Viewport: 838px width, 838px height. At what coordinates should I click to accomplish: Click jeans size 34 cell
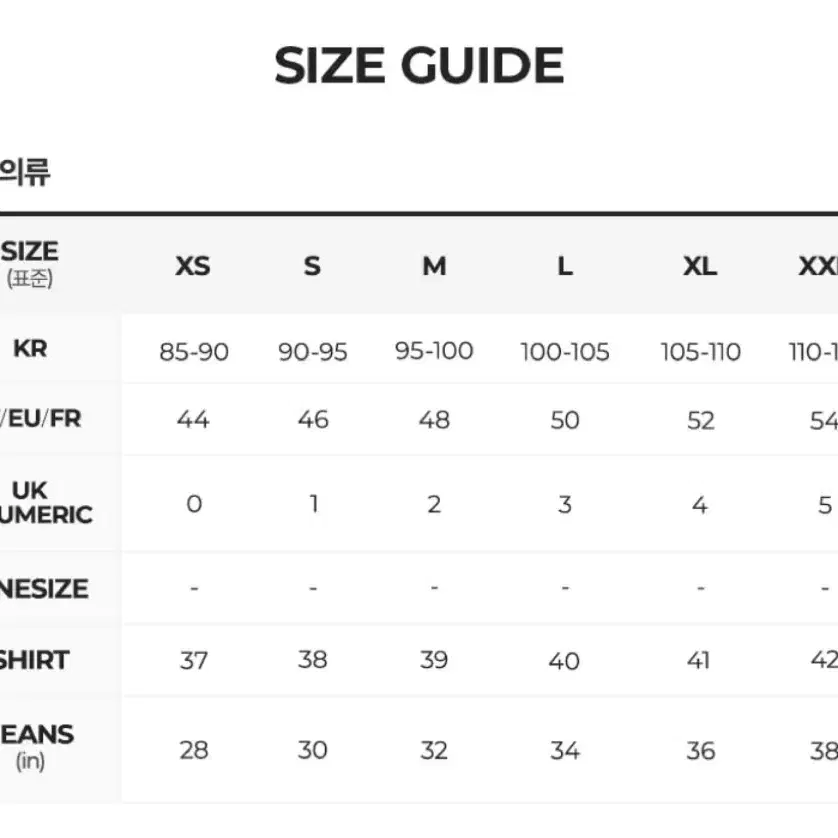(x=565, y=750)
